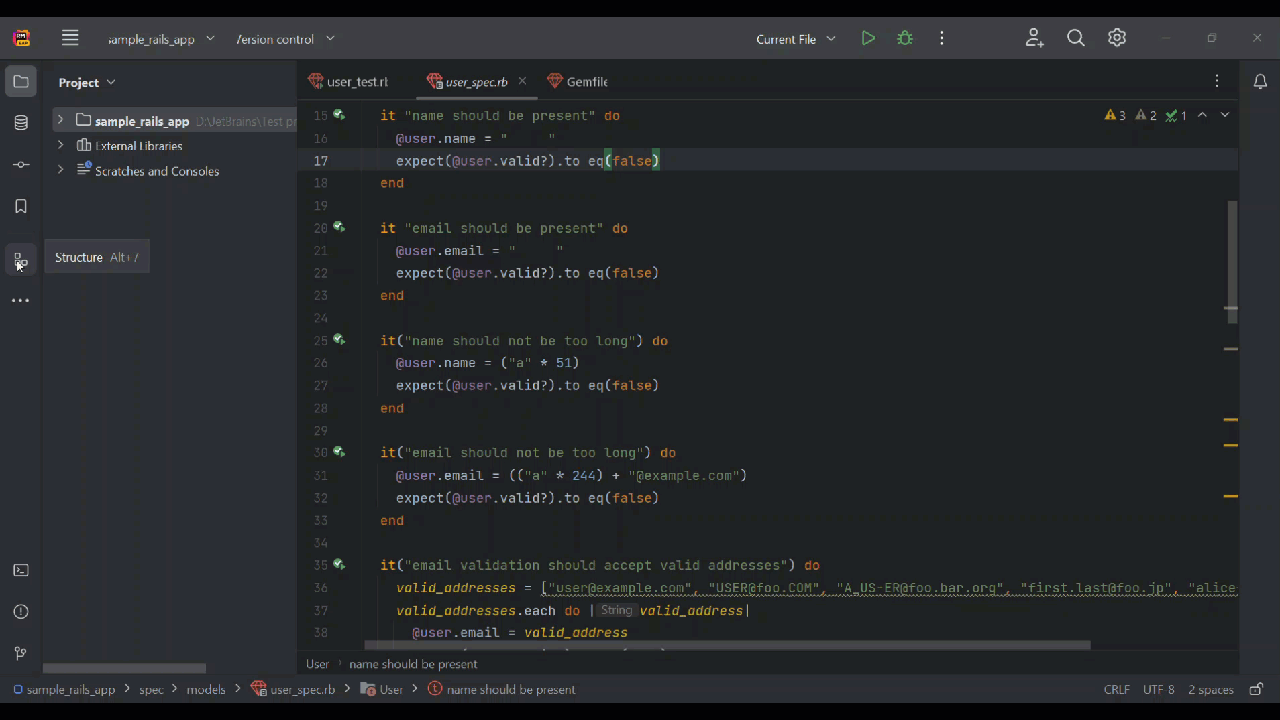Click User in editor breadcrumb bar

coord(317,664)
